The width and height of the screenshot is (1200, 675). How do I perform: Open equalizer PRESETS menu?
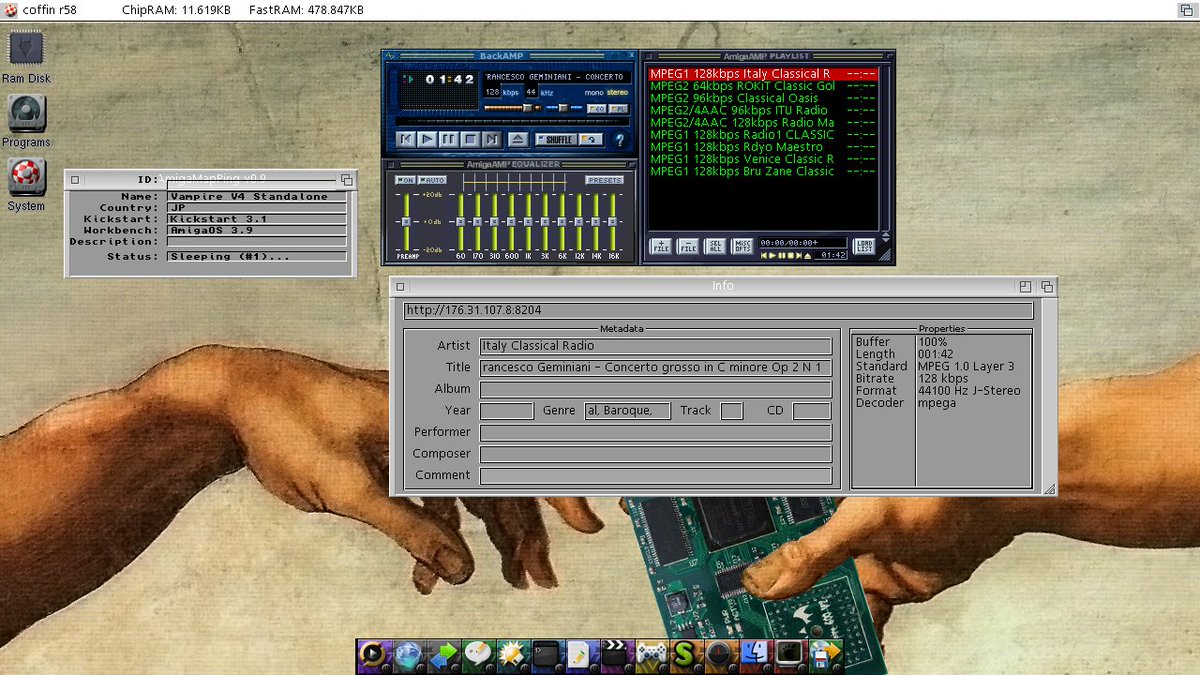[x=605, y=180]
